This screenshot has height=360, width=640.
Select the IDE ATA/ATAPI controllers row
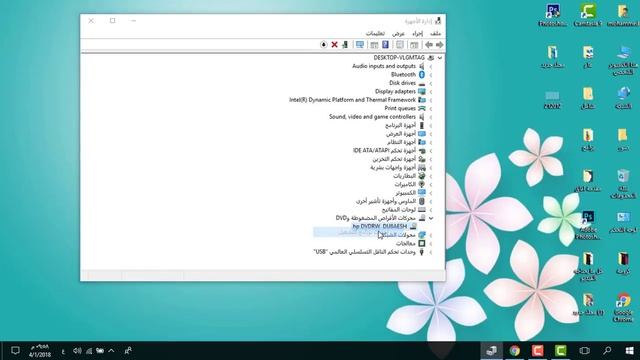click(384, 151)
